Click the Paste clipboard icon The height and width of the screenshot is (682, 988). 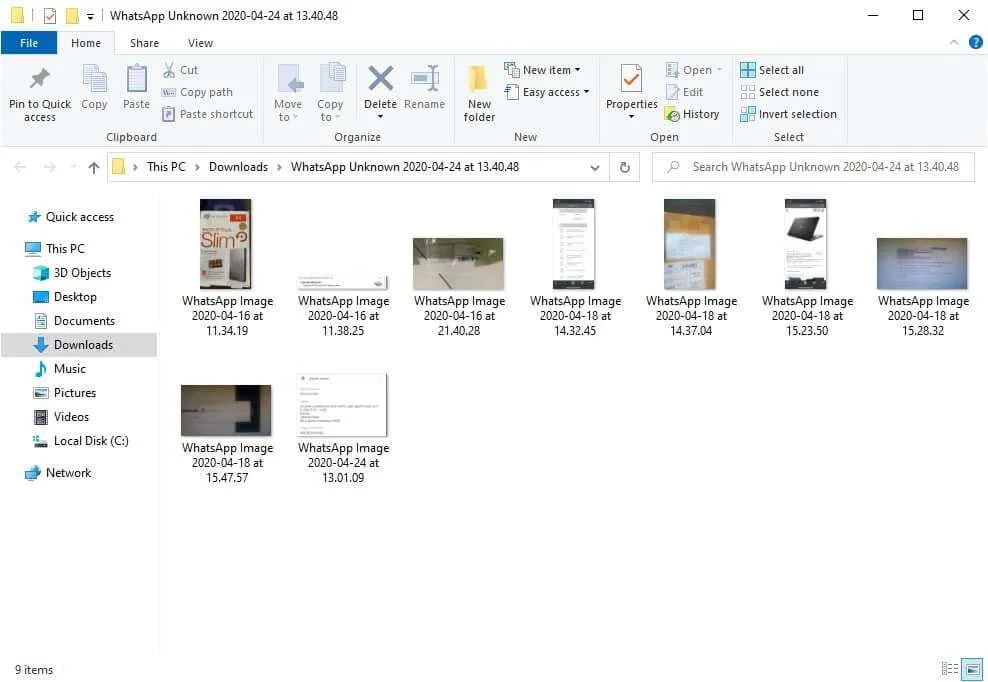[x=136, y=79]
